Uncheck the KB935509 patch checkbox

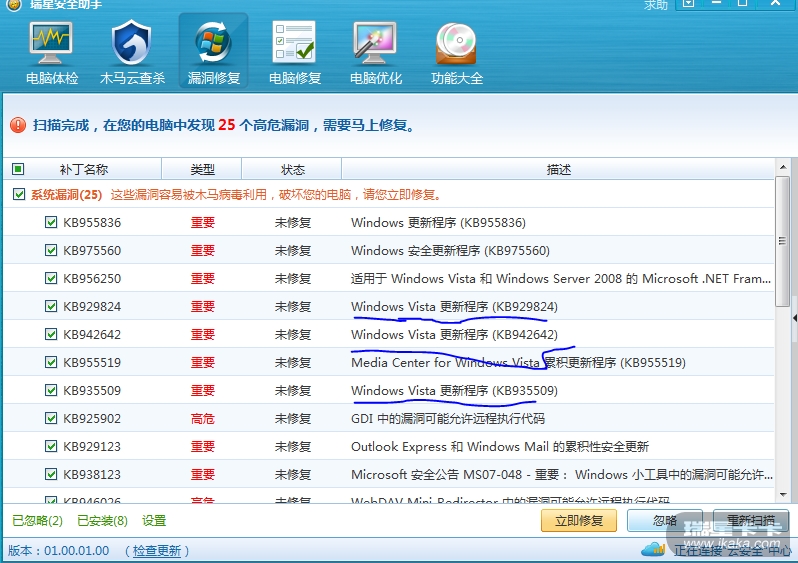point(51,390)
